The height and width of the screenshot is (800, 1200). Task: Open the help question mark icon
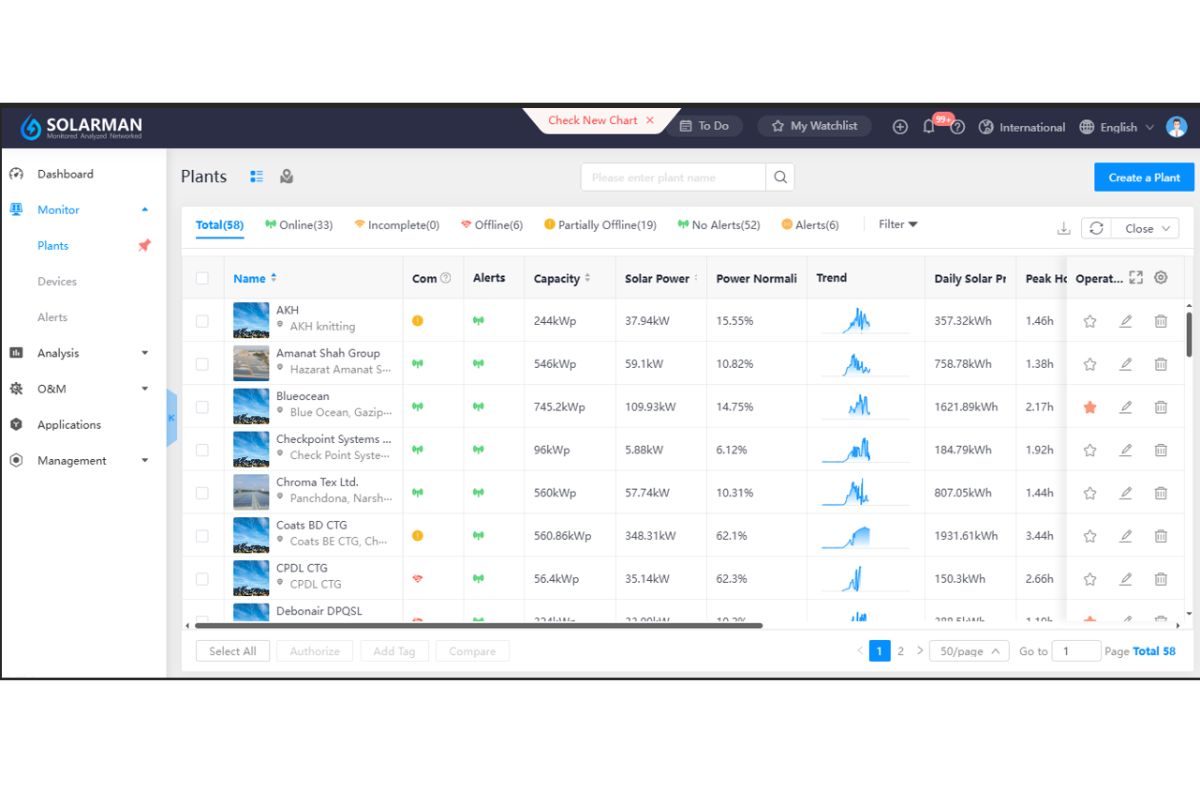pos(957,127)
